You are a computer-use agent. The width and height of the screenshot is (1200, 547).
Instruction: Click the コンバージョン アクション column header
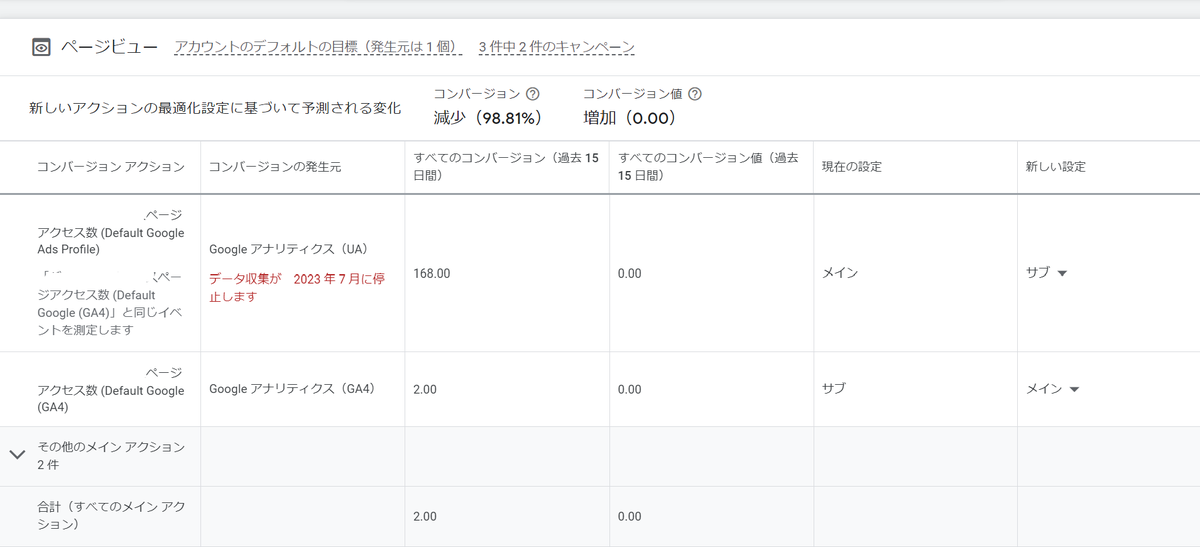pyautogui.click(x=111, y=167)
